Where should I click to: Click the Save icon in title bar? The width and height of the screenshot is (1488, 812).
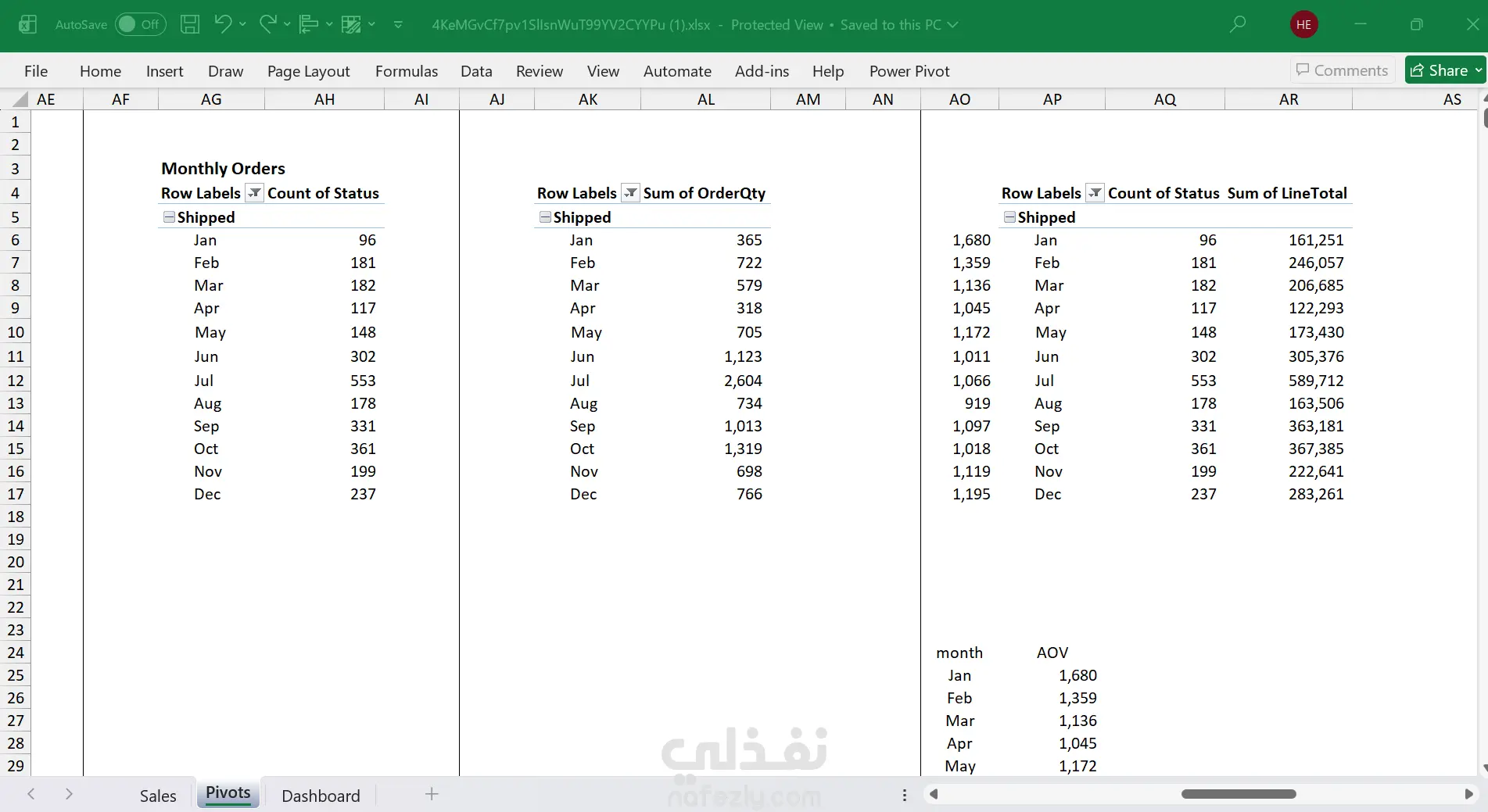pyautogui.click(x=190, y=24)
